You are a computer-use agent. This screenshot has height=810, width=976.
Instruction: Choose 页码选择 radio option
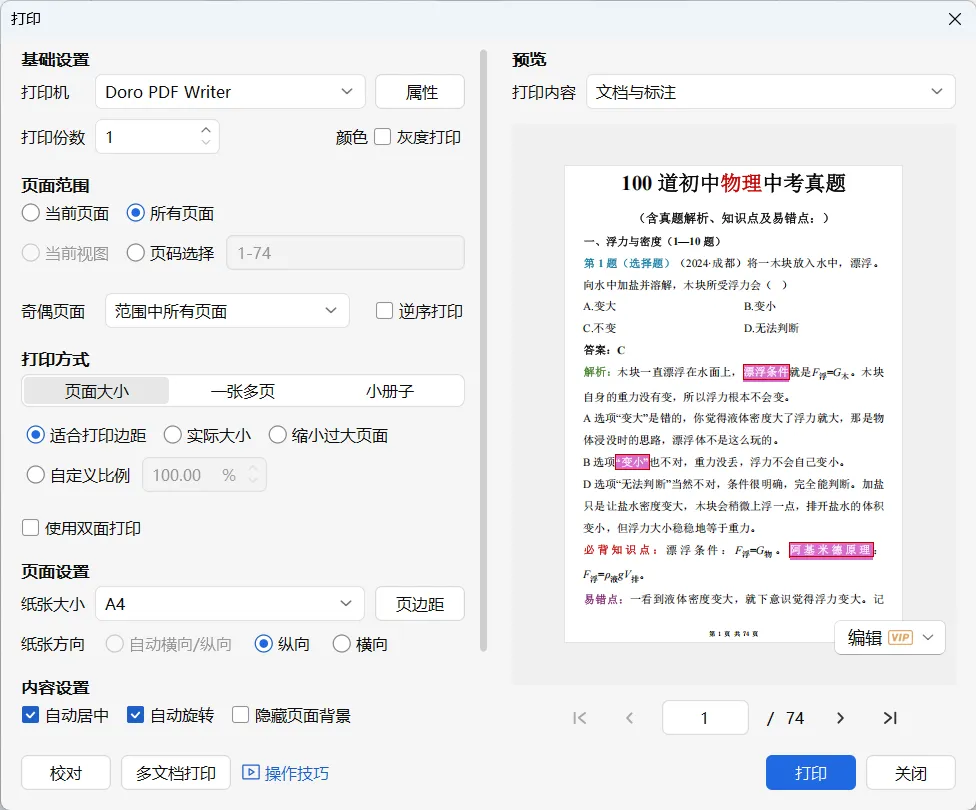pyautogui.click(x=135, y=253)
